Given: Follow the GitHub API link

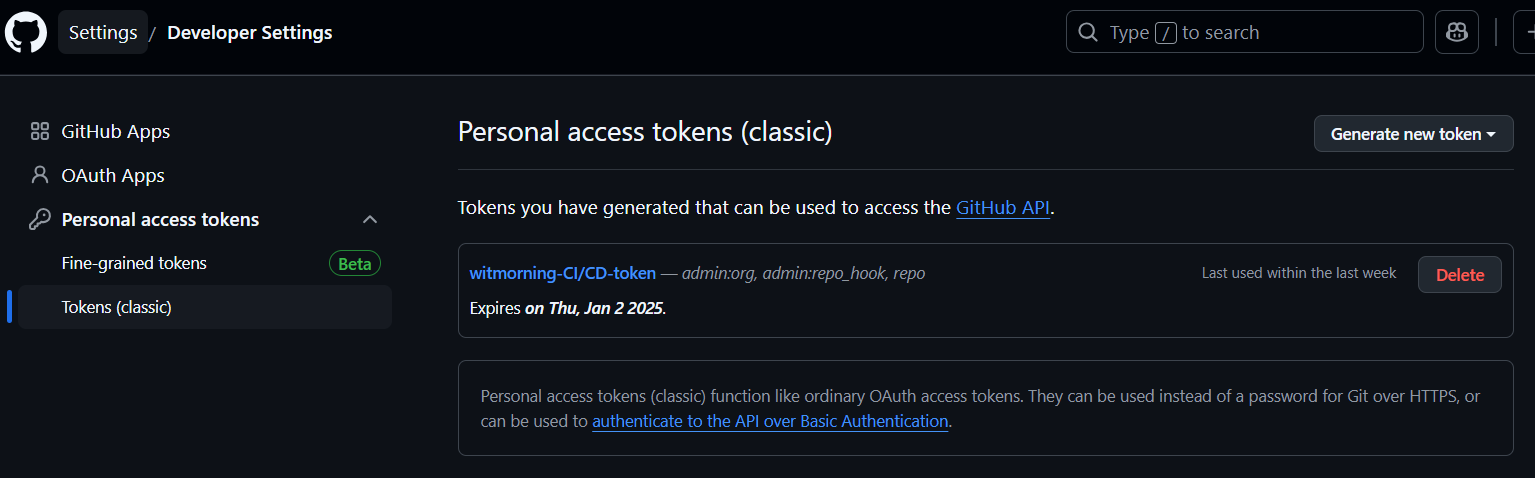Looking at the screenshot, I should click(1003, 208).
